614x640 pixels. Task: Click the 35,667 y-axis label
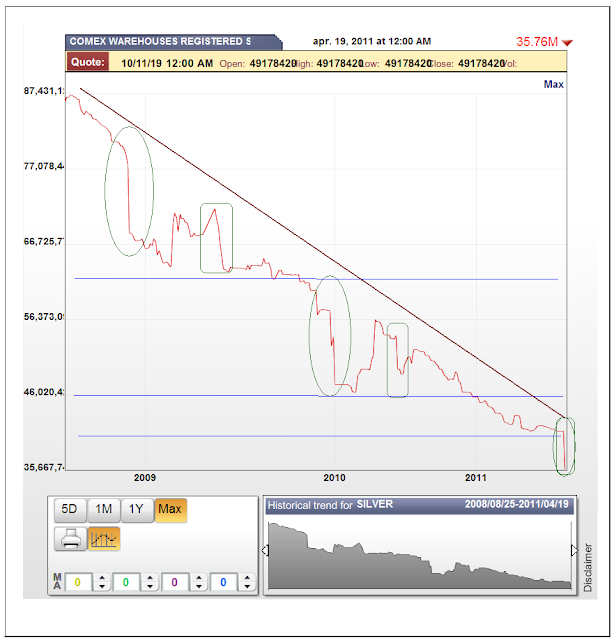pos(44,467)
